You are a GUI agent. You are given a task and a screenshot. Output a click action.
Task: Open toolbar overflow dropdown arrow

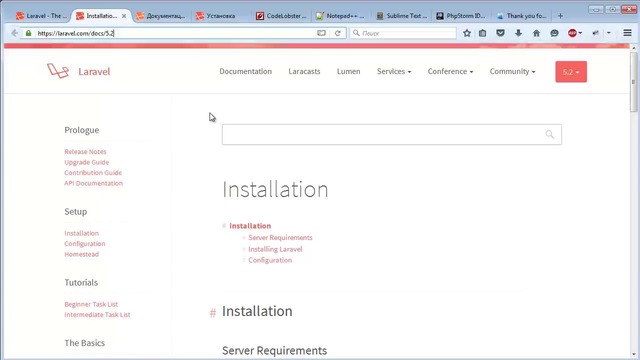click(x=609, y=33)
